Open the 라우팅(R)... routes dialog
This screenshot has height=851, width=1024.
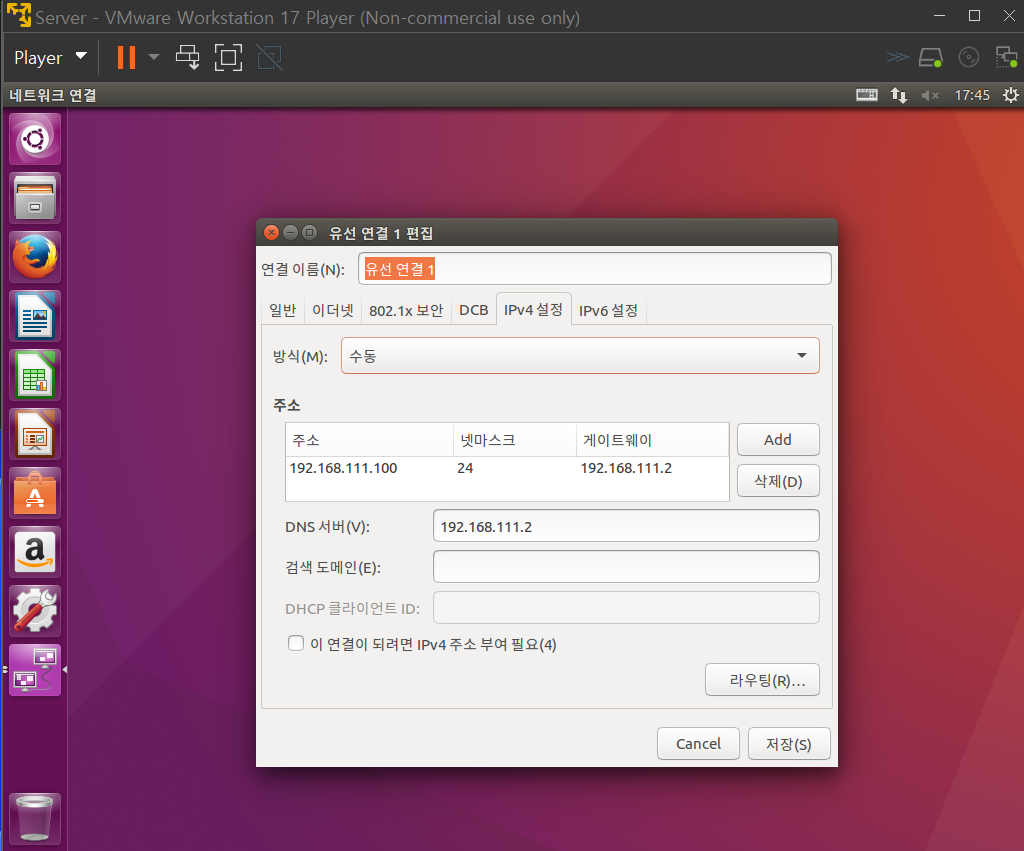pos(762,680)
